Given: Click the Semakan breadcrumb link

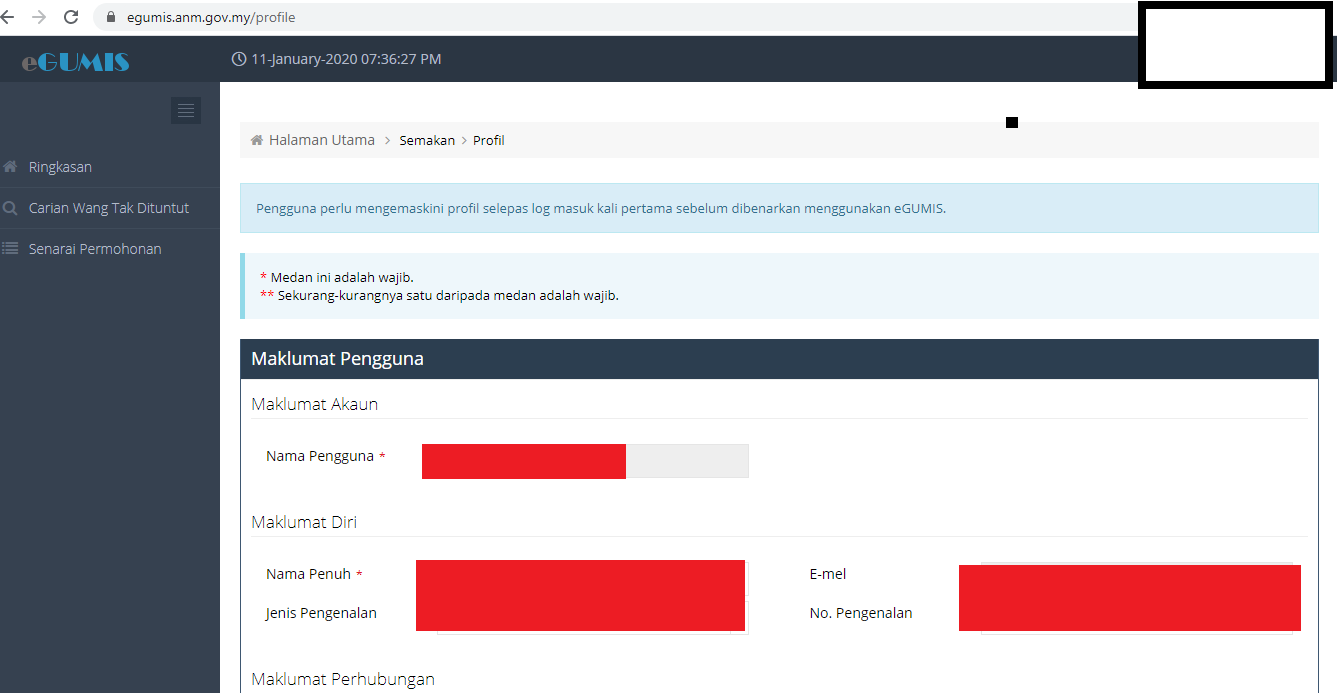Looking at the screenshot, I should [427, 140].
